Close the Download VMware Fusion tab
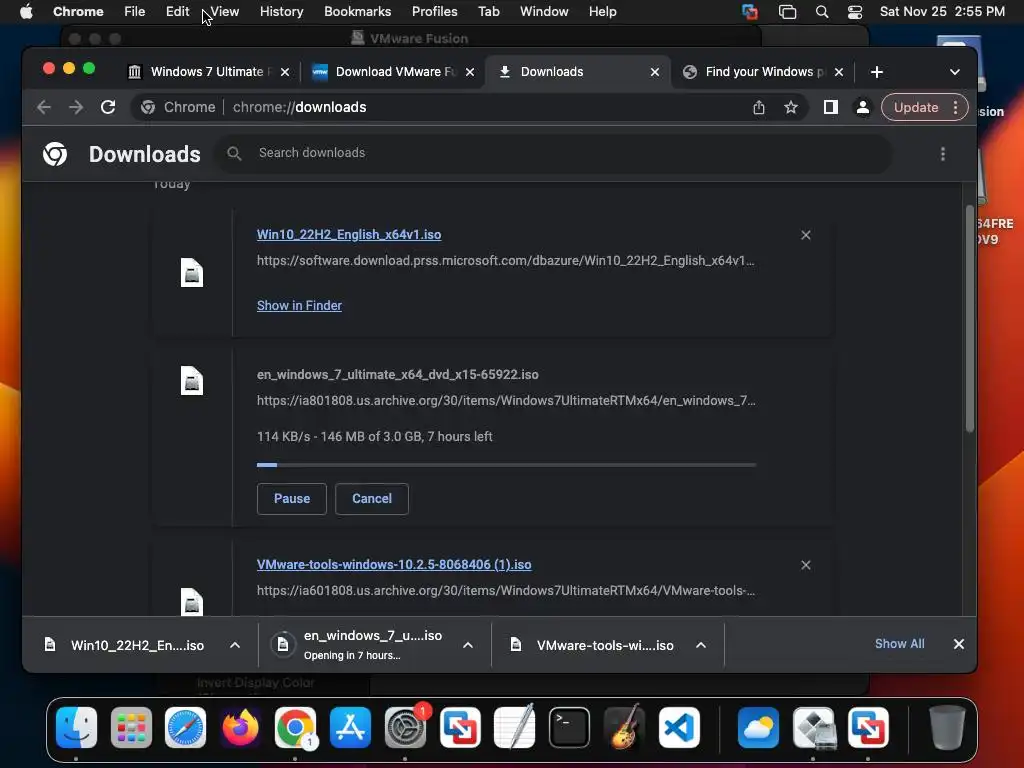This screenshot has height=768, width=1024. pyautogui.click(x=470, y=72)
